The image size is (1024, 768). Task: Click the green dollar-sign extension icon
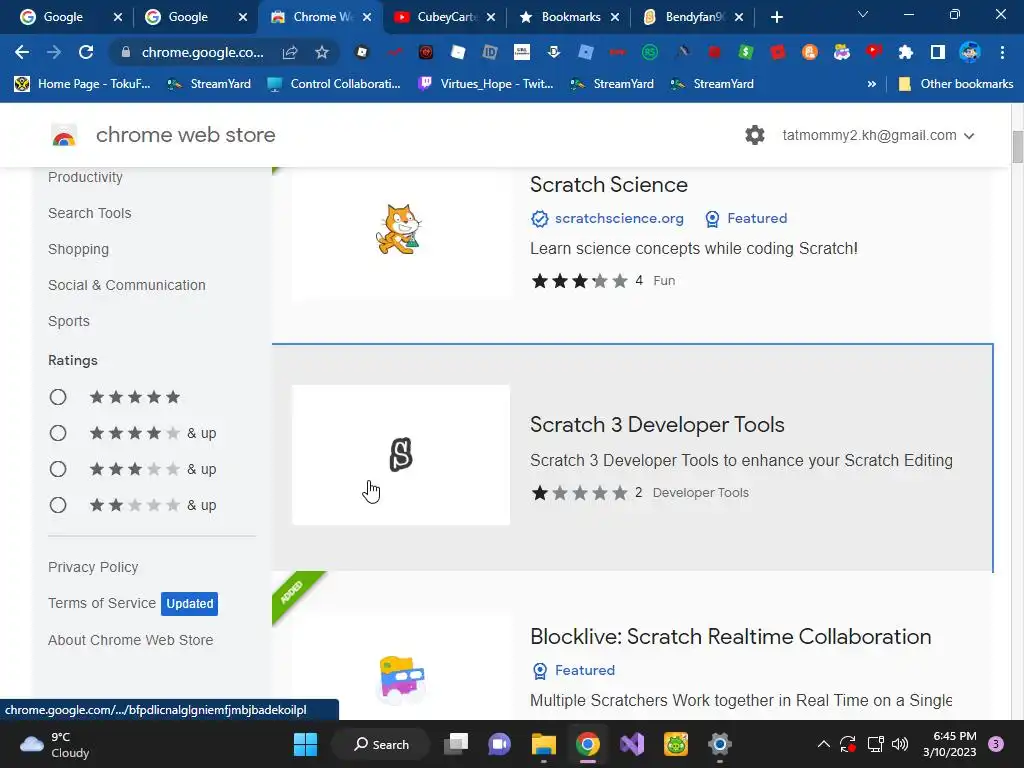[x=746, y=52]
